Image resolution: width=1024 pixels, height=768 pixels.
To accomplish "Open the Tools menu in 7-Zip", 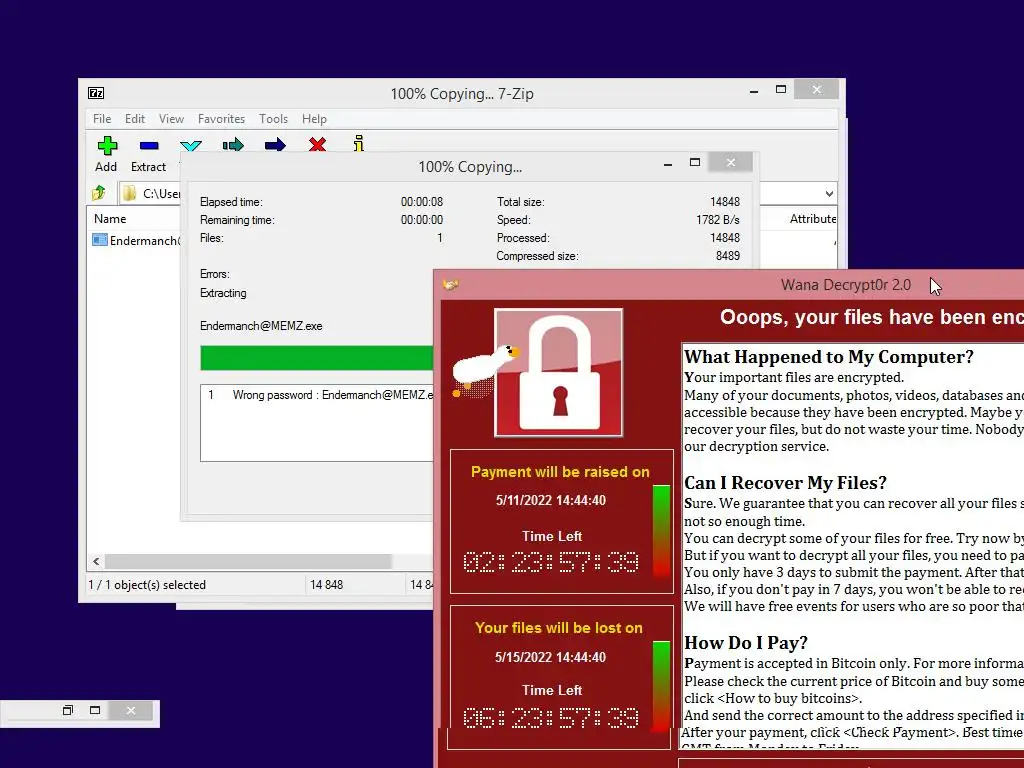I will click(x=273, y=119).
